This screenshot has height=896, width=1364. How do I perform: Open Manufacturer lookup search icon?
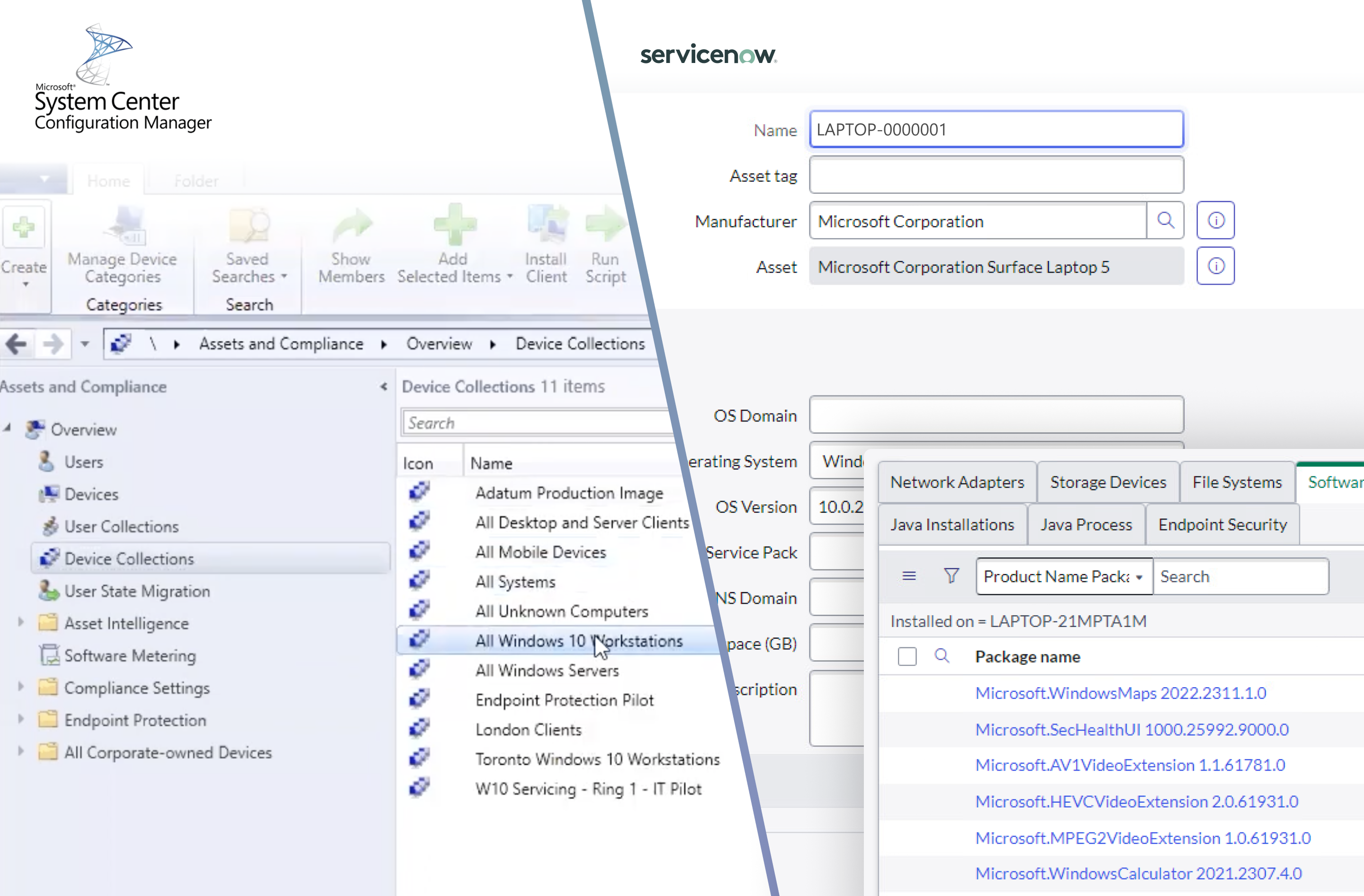tap(1165, 221)
